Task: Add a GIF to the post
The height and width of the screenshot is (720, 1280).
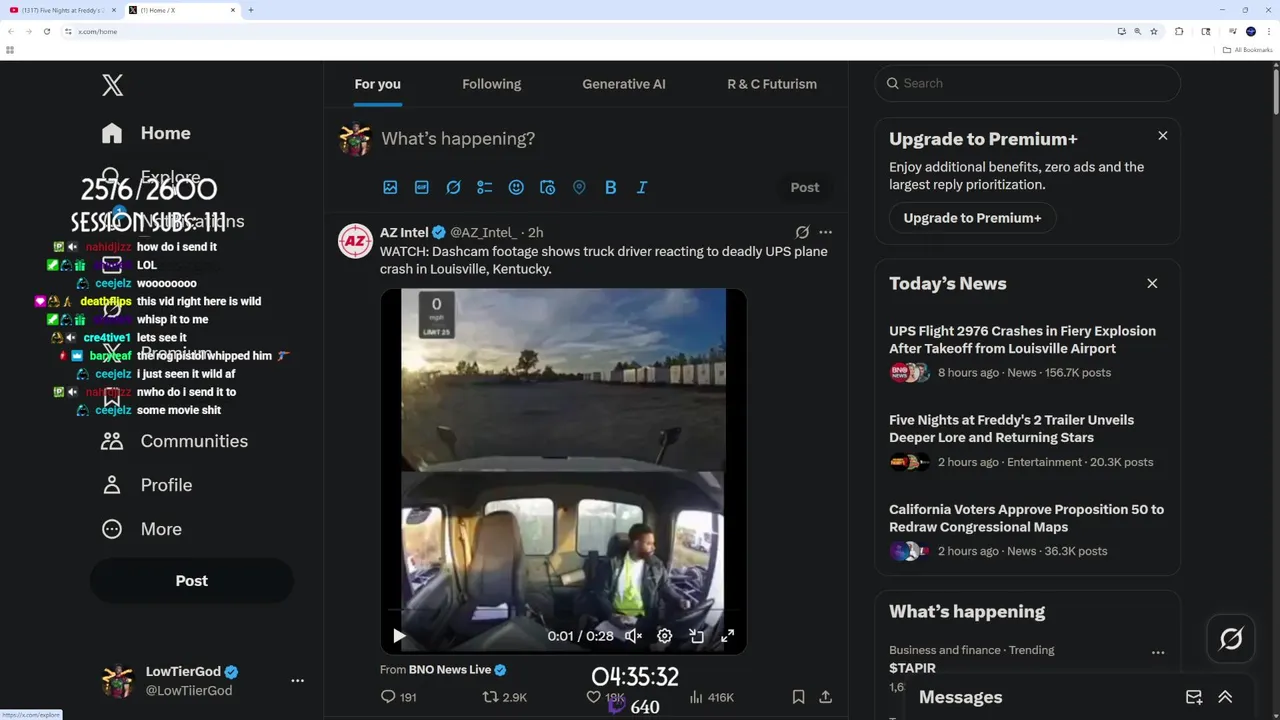Action: pyautogui.click(x=422, y=187)
